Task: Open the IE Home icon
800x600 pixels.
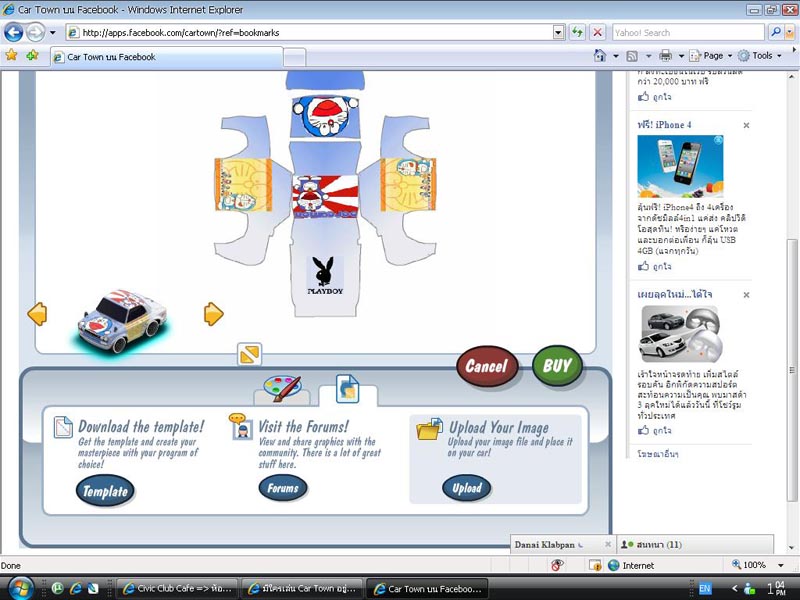Action: (603, 56)
